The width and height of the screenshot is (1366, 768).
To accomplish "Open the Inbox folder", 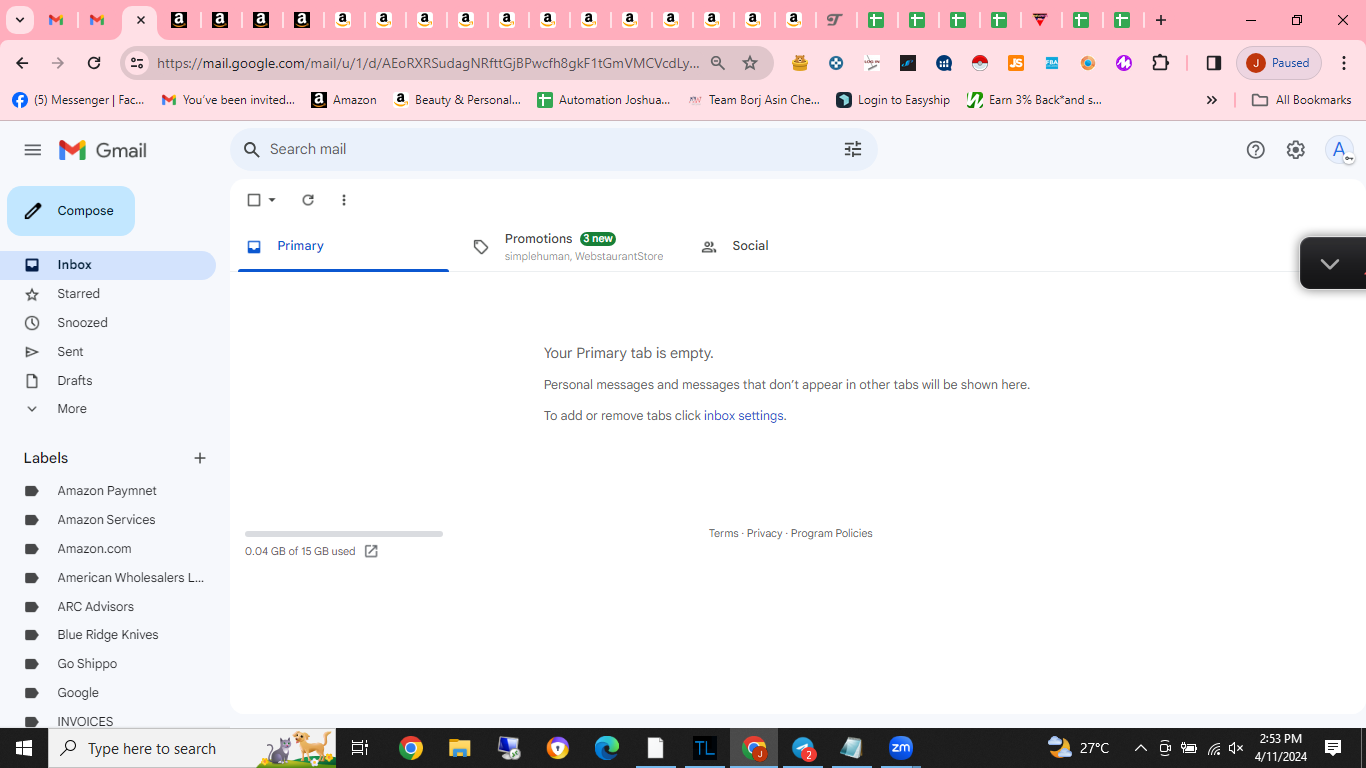I will [x=108, y=265].
